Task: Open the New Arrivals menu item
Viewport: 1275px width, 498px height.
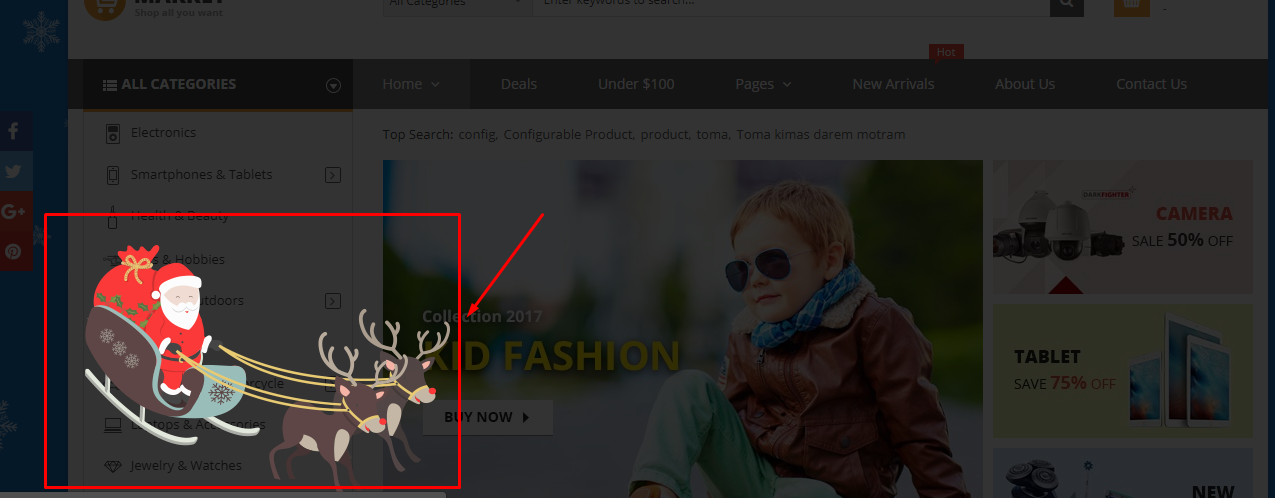Action: (x=893, y=84)
